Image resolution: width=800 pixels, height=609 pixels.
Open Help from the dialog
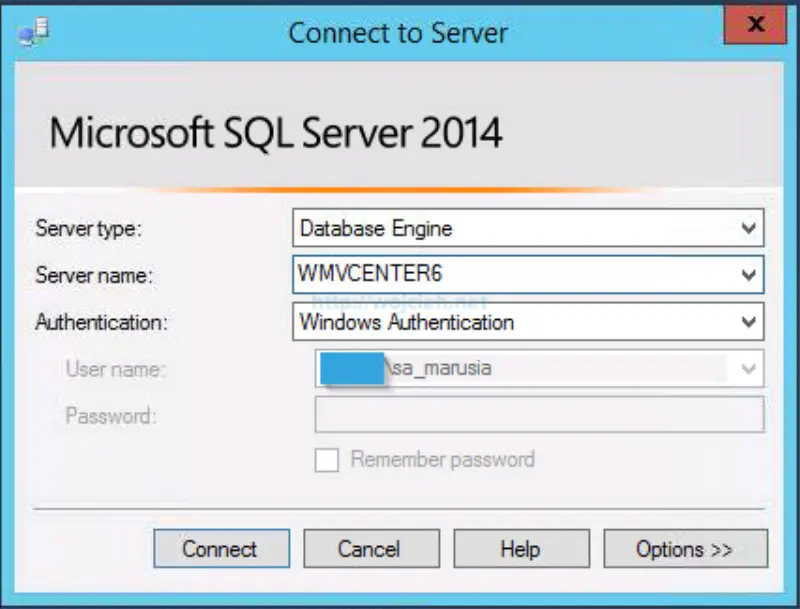tap(521, 548)
